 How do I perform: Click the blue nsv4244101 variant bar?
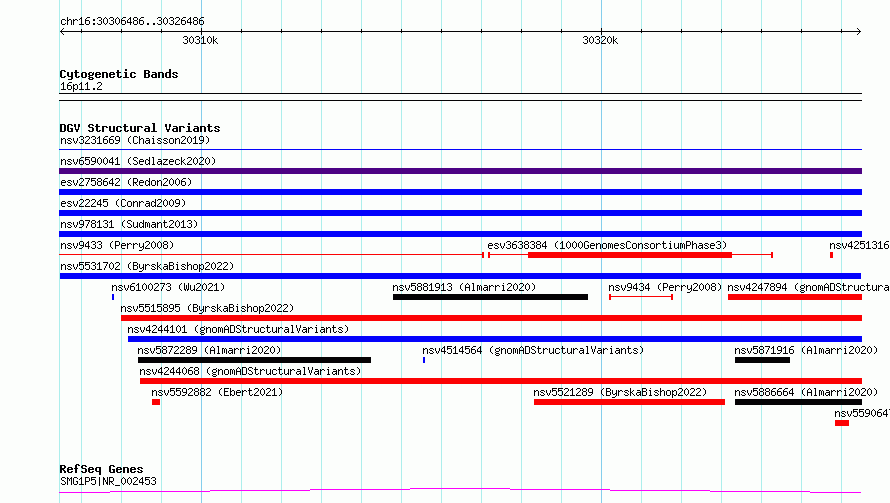[495, 339]
